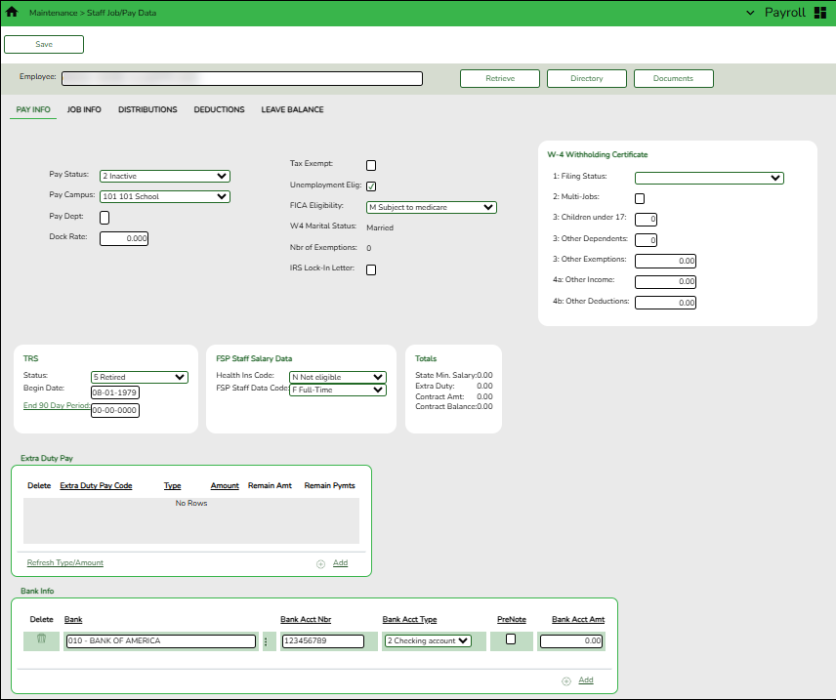Viewport: 836px width, 700px height.
Task: Open the bank lookup ellipsis icon
Action: (x=266, y=641)
